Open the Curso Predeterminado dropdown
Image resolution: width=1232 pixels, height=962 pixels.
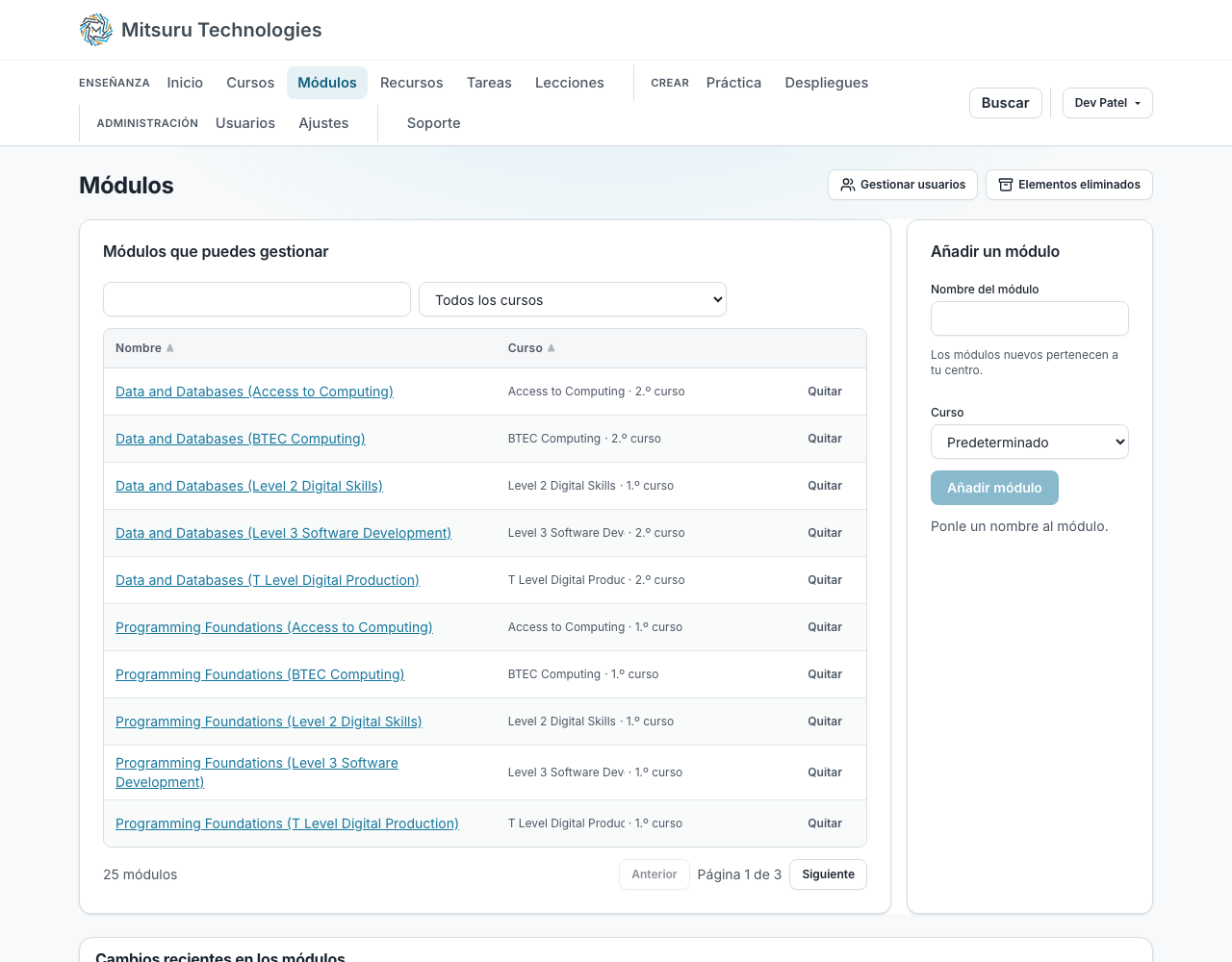tap(1030, 442)
